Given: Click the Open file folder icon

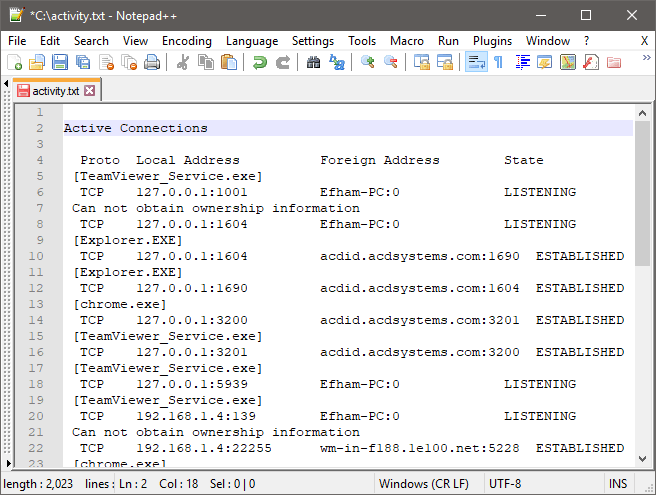Looking at the screenshot, I should click(x=37, y=62).
